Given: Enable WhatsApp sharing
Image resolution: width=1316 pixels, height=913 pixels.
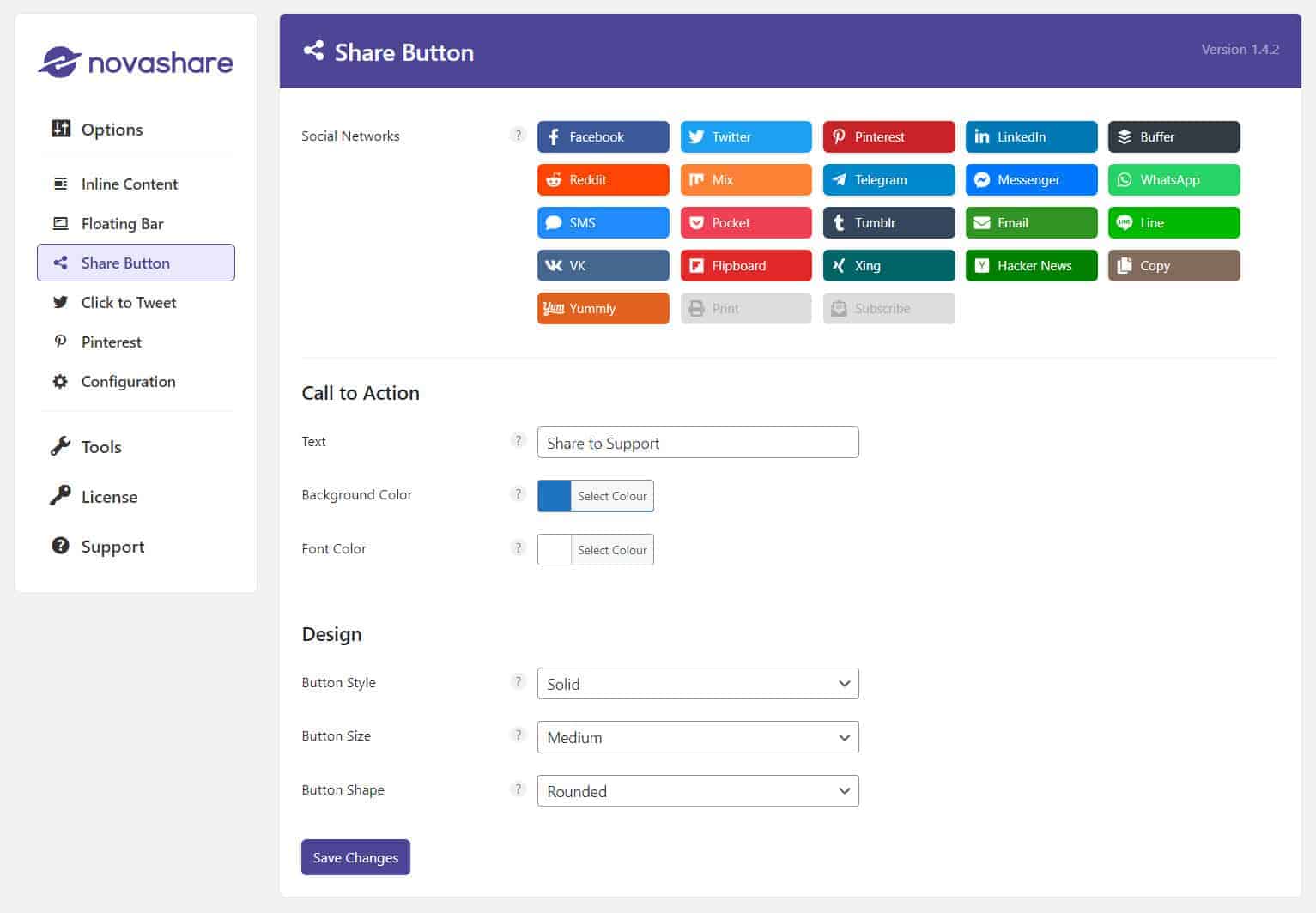Looking at the screenshot, I should point(1173,179).
